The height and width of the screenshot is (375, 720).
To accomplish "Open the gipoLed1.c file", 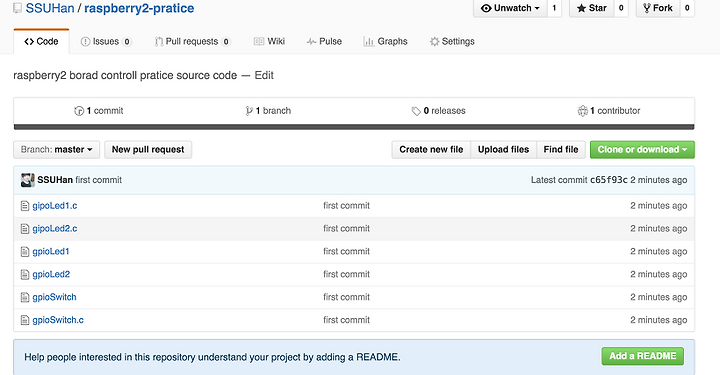I will pyautogui.click(x=55, y=206).
